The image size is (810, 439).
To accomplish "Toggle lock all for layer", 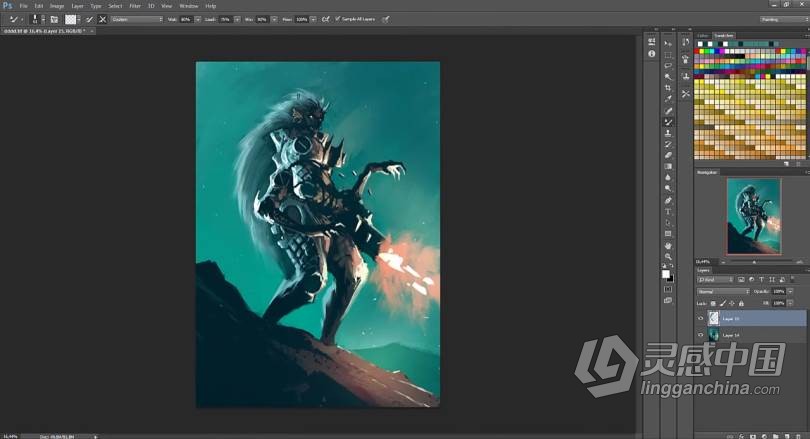I will pyautogui.click(x=741, y=304).
